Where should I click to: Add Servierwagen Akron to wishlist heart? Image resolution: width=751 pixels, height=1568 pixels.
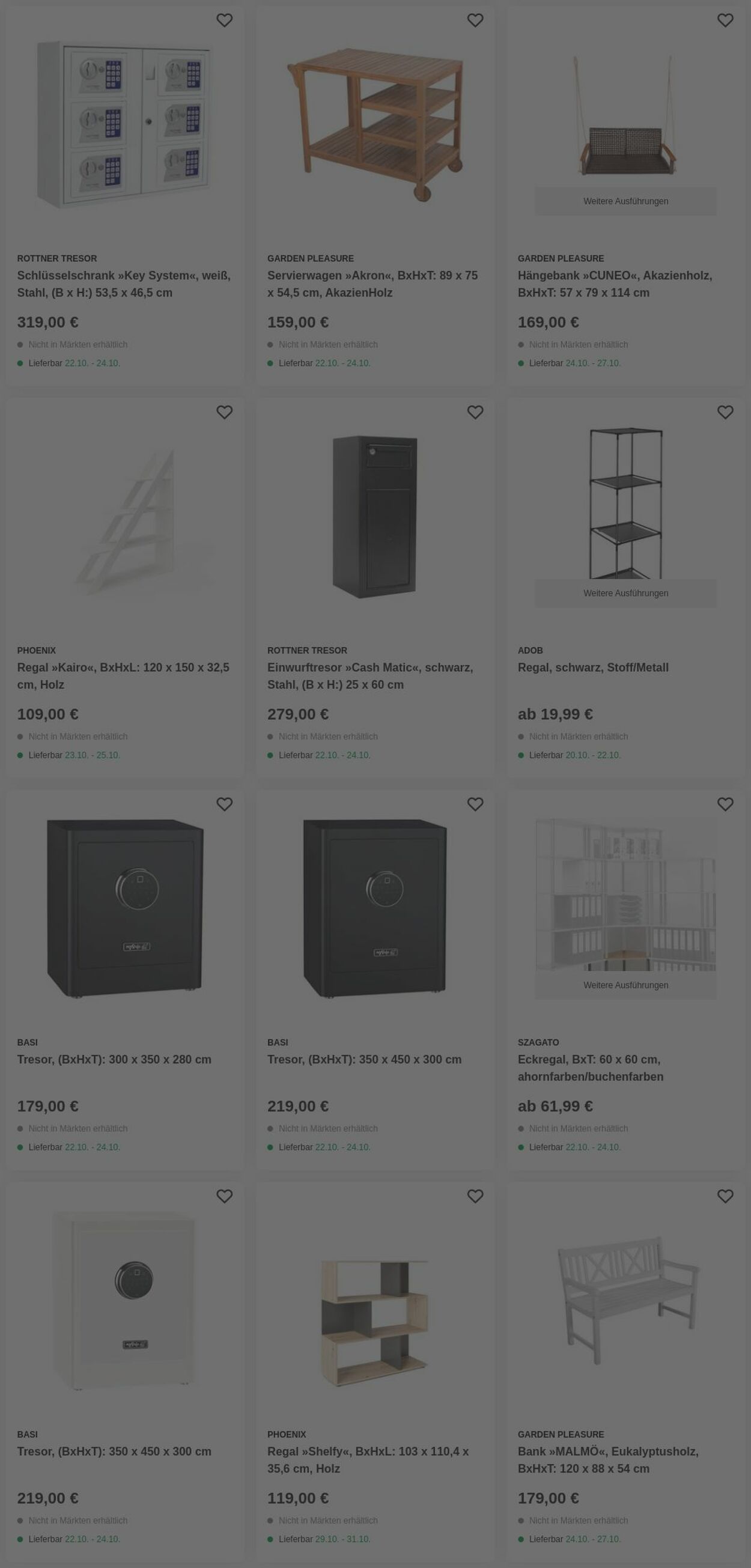(475, 20)
